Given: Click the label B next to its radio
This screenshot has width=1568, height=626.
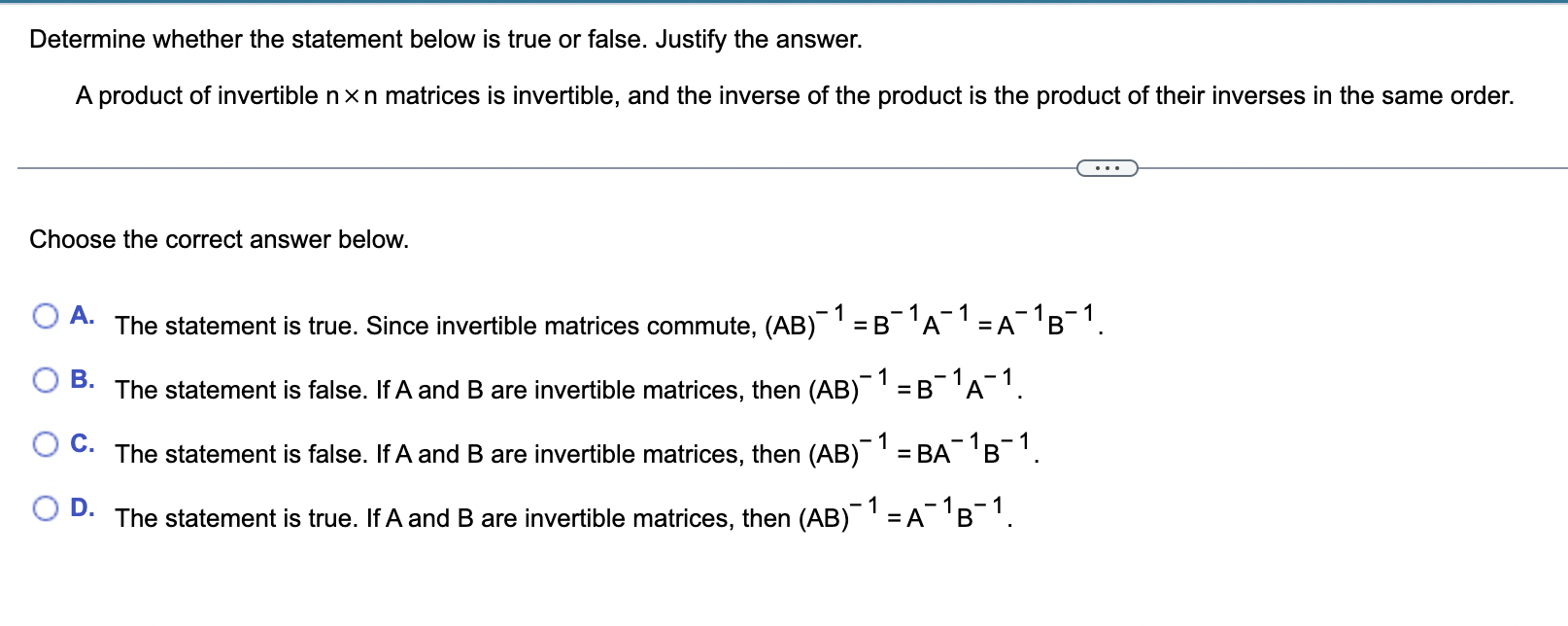Looking at the screenshot, I should pyautogui.click(x=83, y=378).
